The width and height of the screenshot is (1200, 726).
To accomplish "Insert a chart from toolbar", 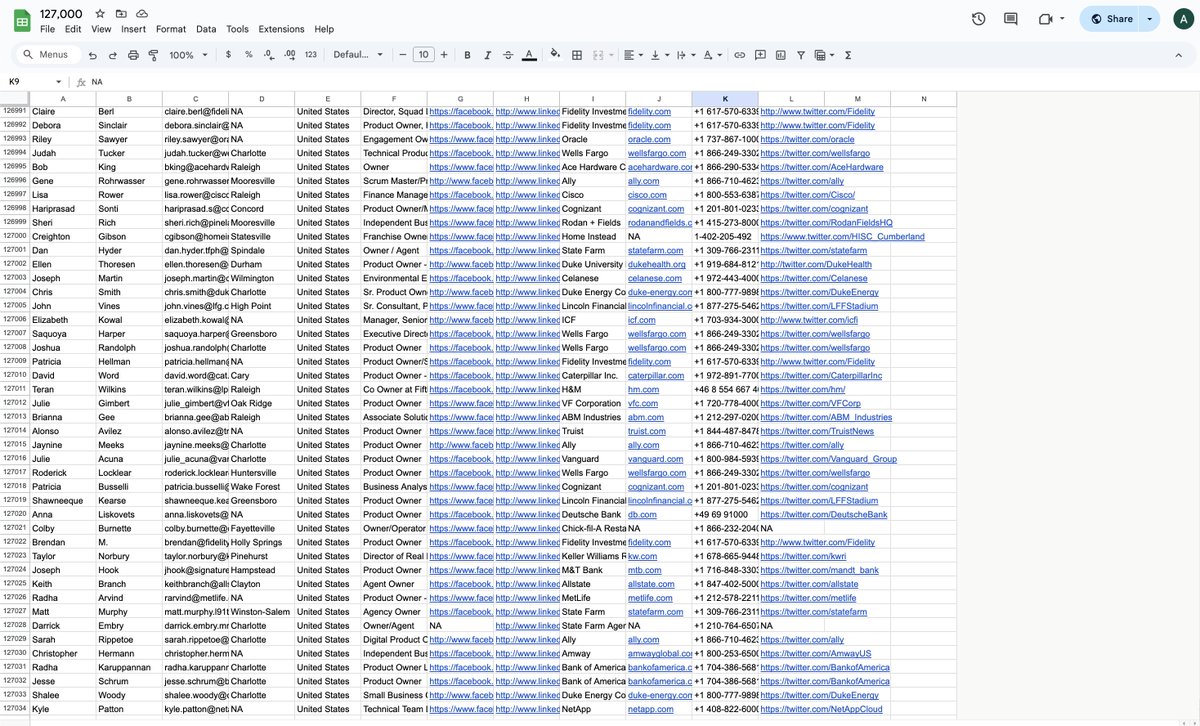I will pos(781,55).
